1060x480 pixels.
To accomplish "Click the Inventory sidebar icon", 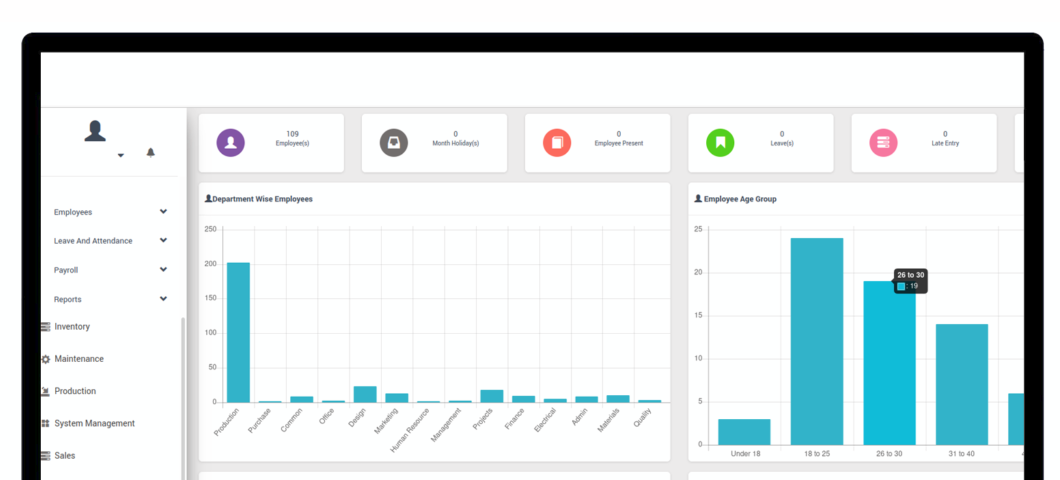I will [x=45, y=327].
